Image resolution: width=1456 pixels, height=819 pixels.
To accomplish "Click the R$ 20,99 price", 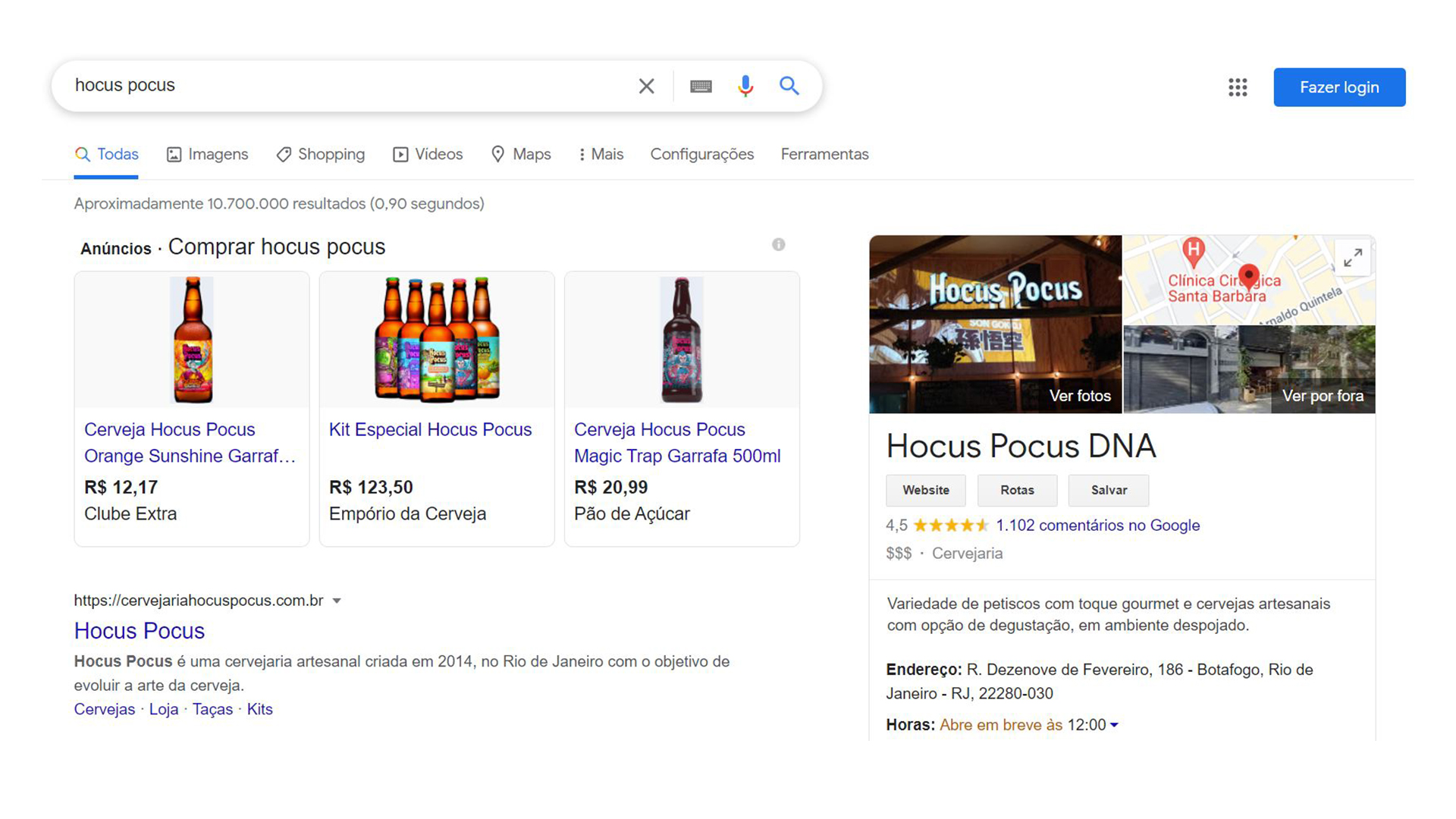I will tap(611, 488).
